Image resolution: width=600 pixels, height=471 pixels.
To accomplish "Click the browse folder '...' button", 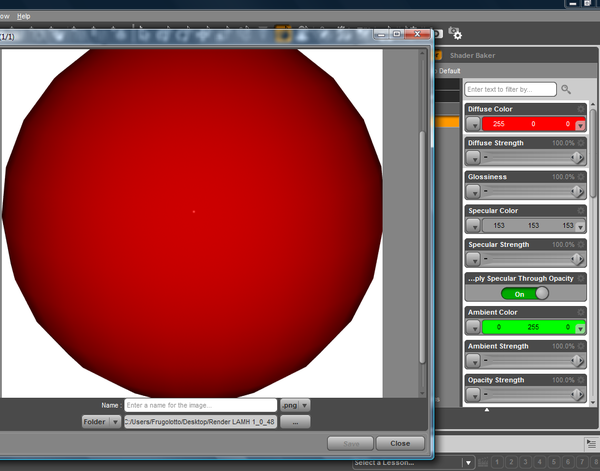I will [295, 422].
